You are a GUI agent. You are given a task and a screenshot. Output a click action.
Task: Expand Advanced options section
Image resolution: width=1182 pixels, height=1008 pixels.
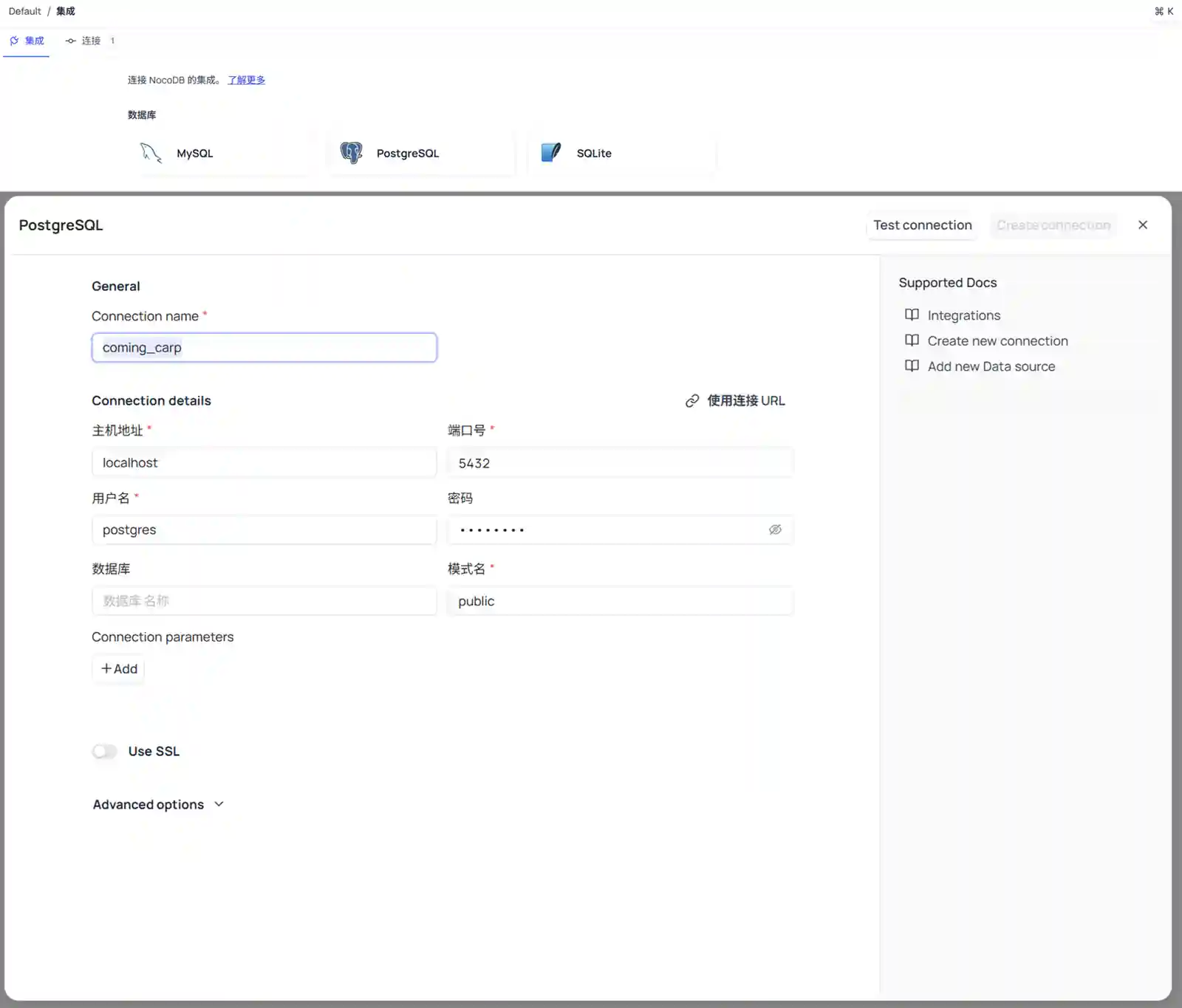click(158, 804)
